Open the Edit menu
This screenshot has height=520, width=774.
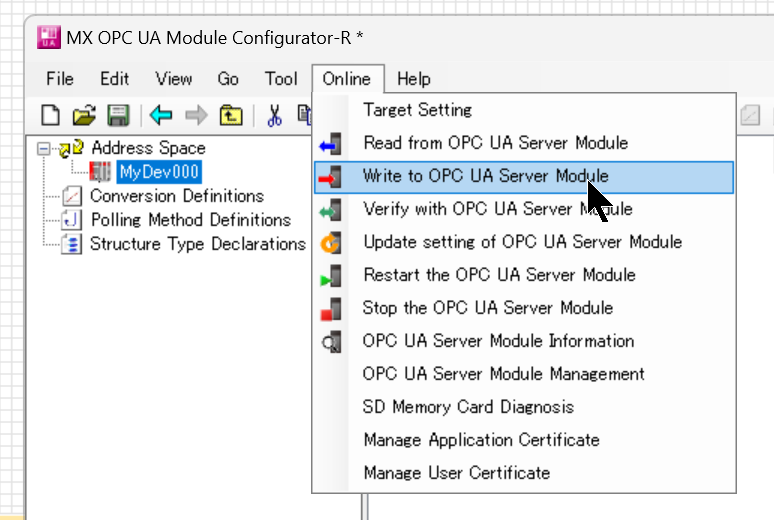[x=115, y=79]
